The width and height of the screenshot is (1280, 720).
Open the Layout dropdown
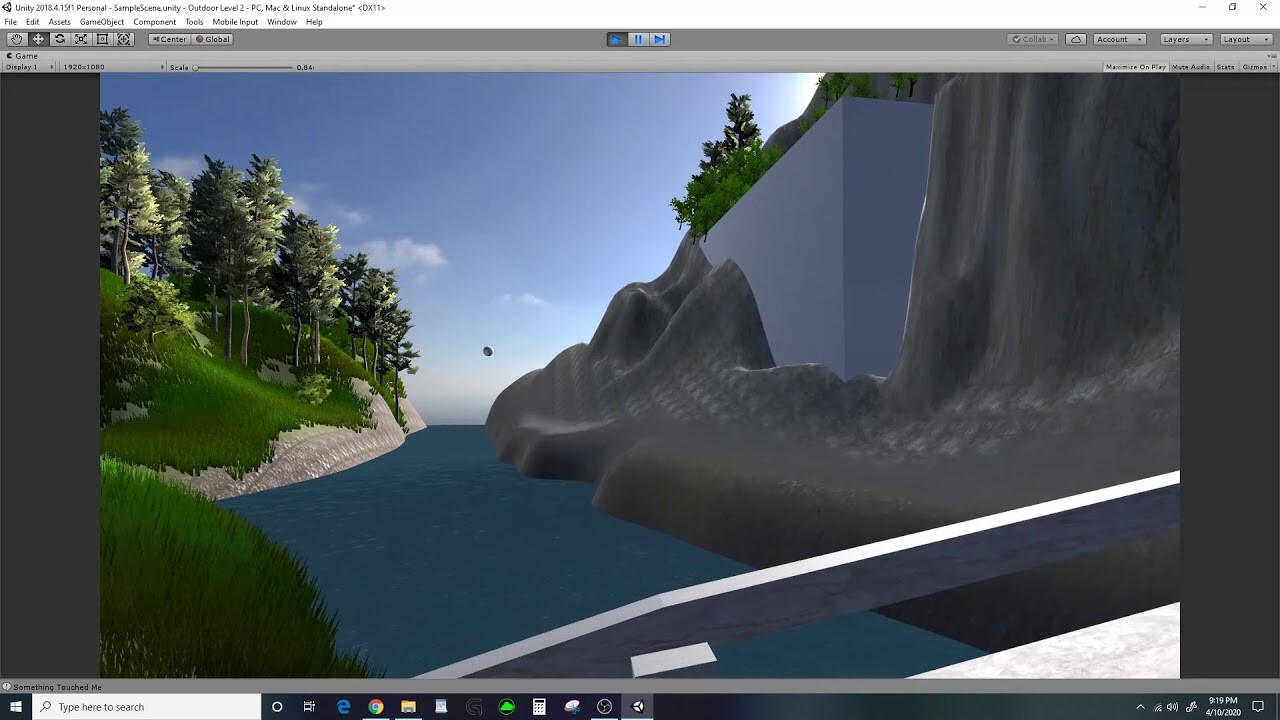point(1243,39)
